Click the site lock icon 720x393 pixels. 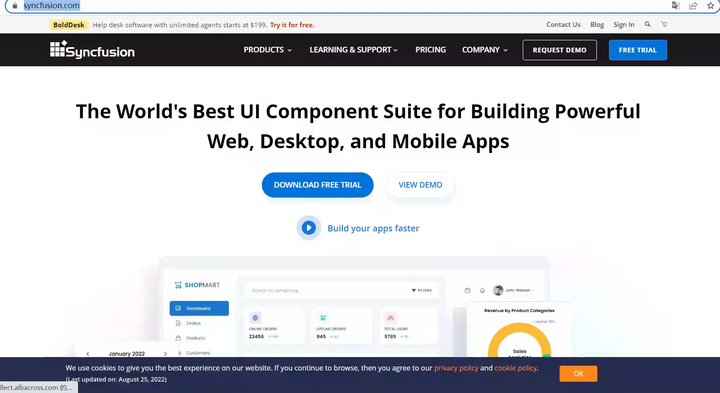[15, 6]
